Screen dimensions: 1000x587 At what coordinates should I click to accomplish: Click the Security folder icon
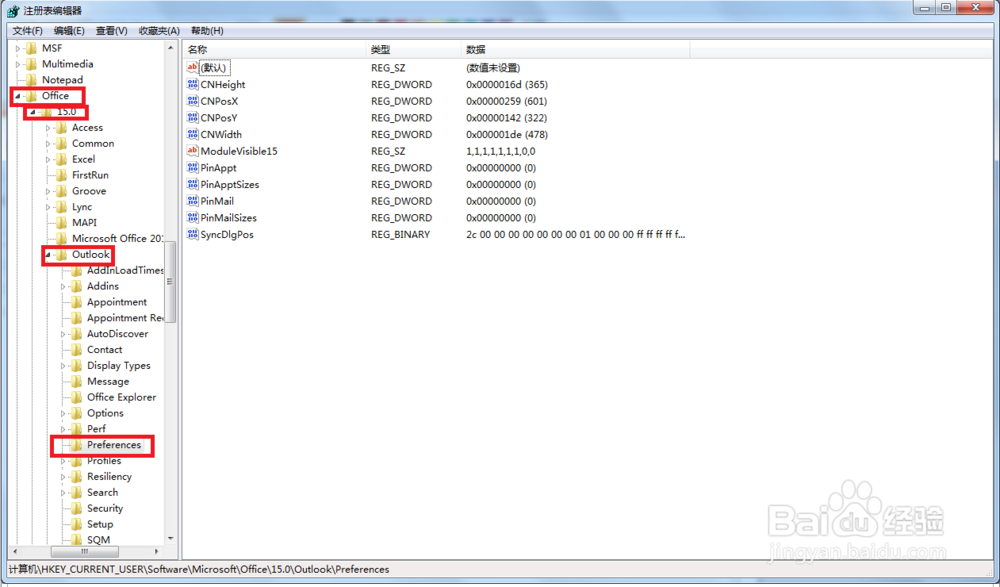pos(77,509)
